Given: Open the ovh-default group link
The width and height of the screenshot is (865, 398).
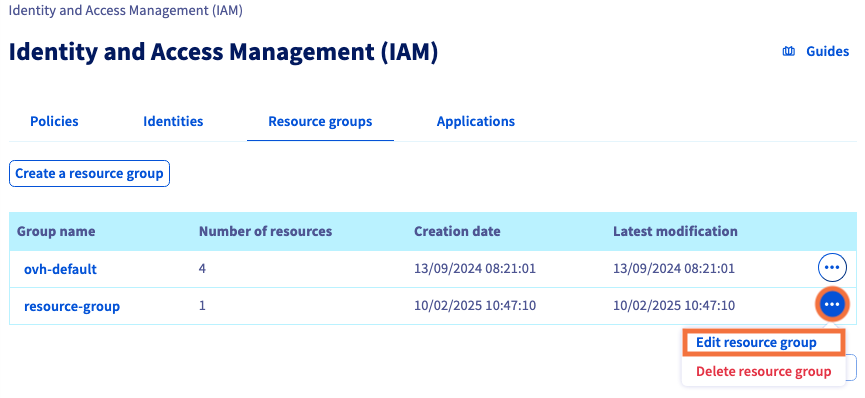Looking at the screenshot, I should point(60,269).
